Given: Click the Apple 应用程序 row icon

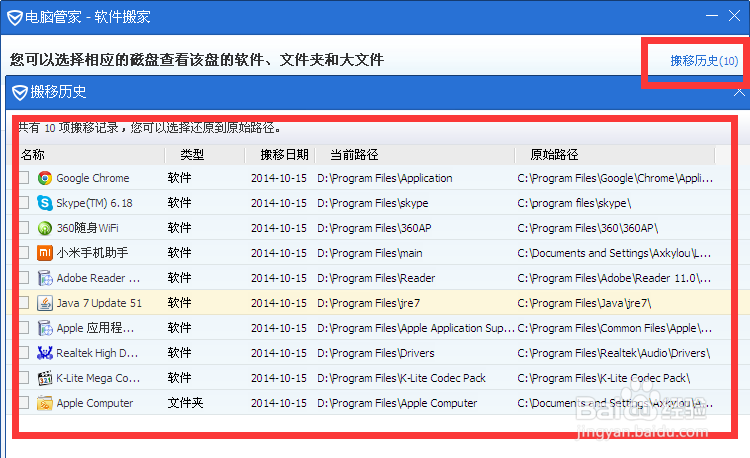Looking at the screenshot, I should click(x=45, y=328).
